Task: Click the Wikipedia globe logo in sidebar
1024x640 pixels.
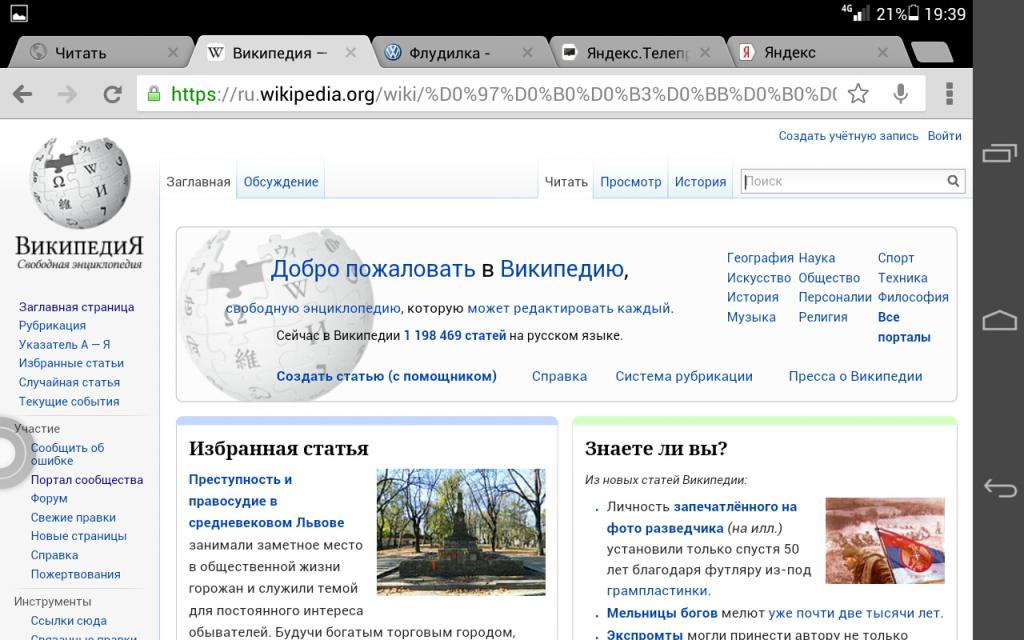Action: (x=80, y=182)
